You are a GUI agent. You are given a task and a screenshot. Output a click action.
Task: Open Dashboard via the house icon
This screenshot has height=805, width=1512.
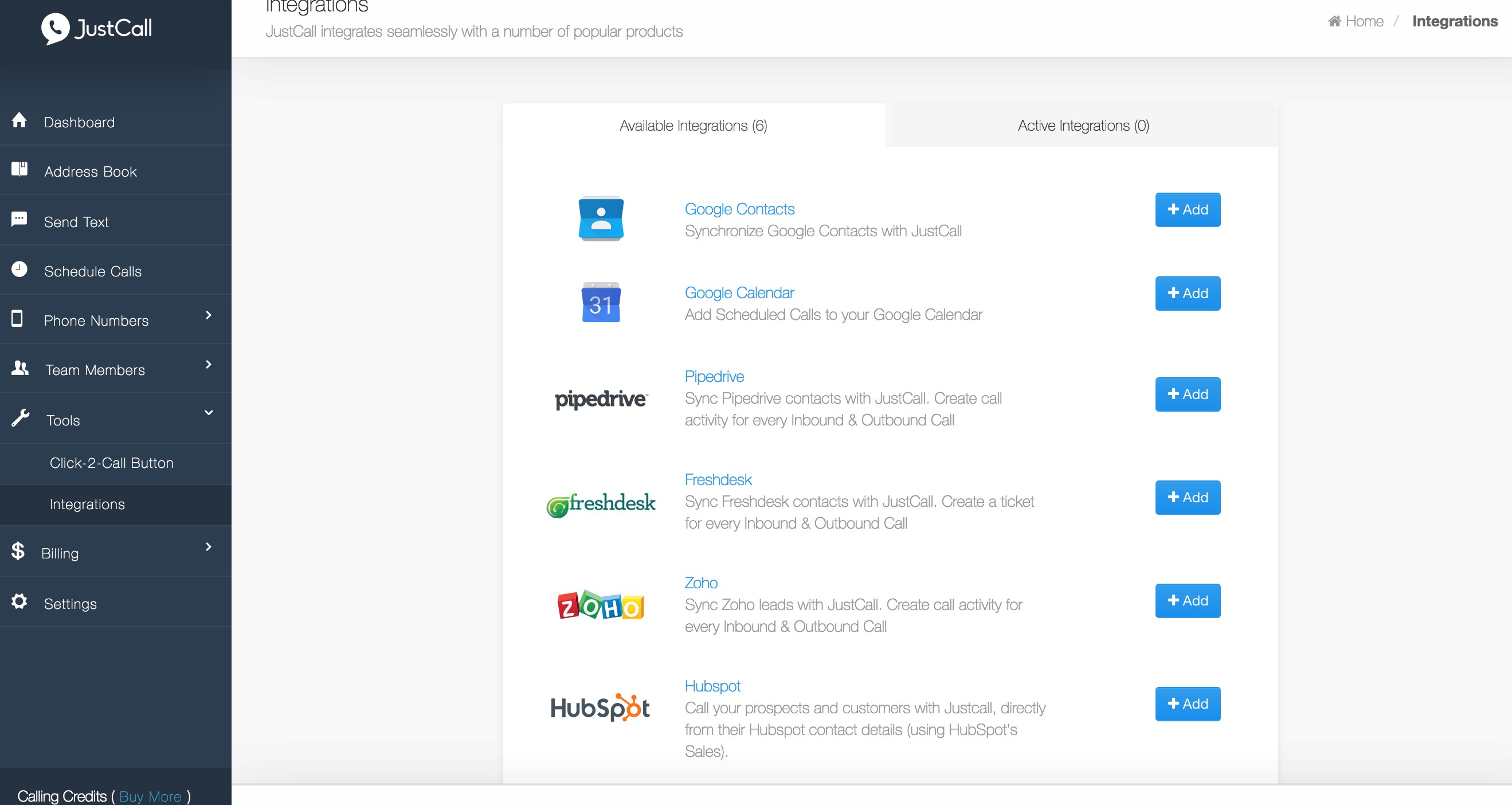(x=19, y=120)
